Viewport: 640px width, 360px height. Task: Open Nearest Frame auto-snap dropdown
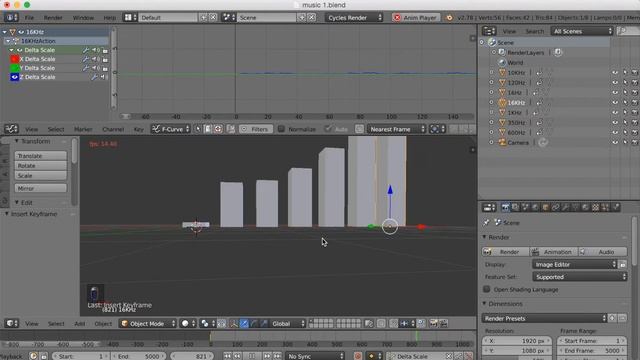coord(396,129)
